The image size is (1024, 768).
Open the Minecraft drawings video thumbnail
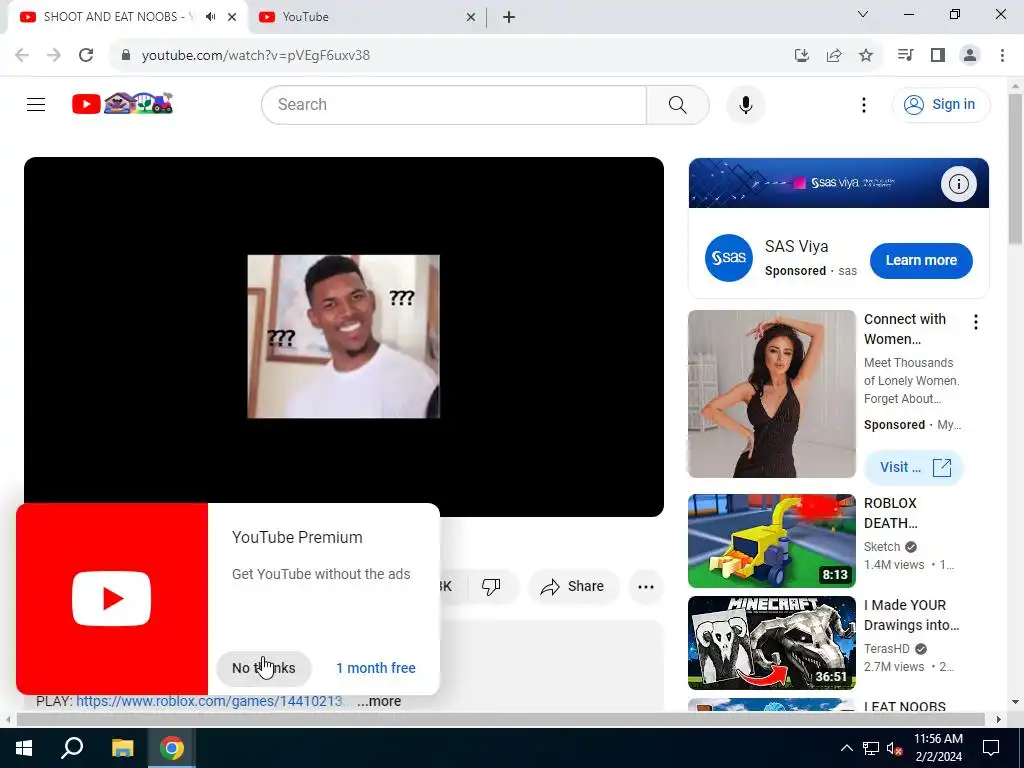tap(771, 643)
